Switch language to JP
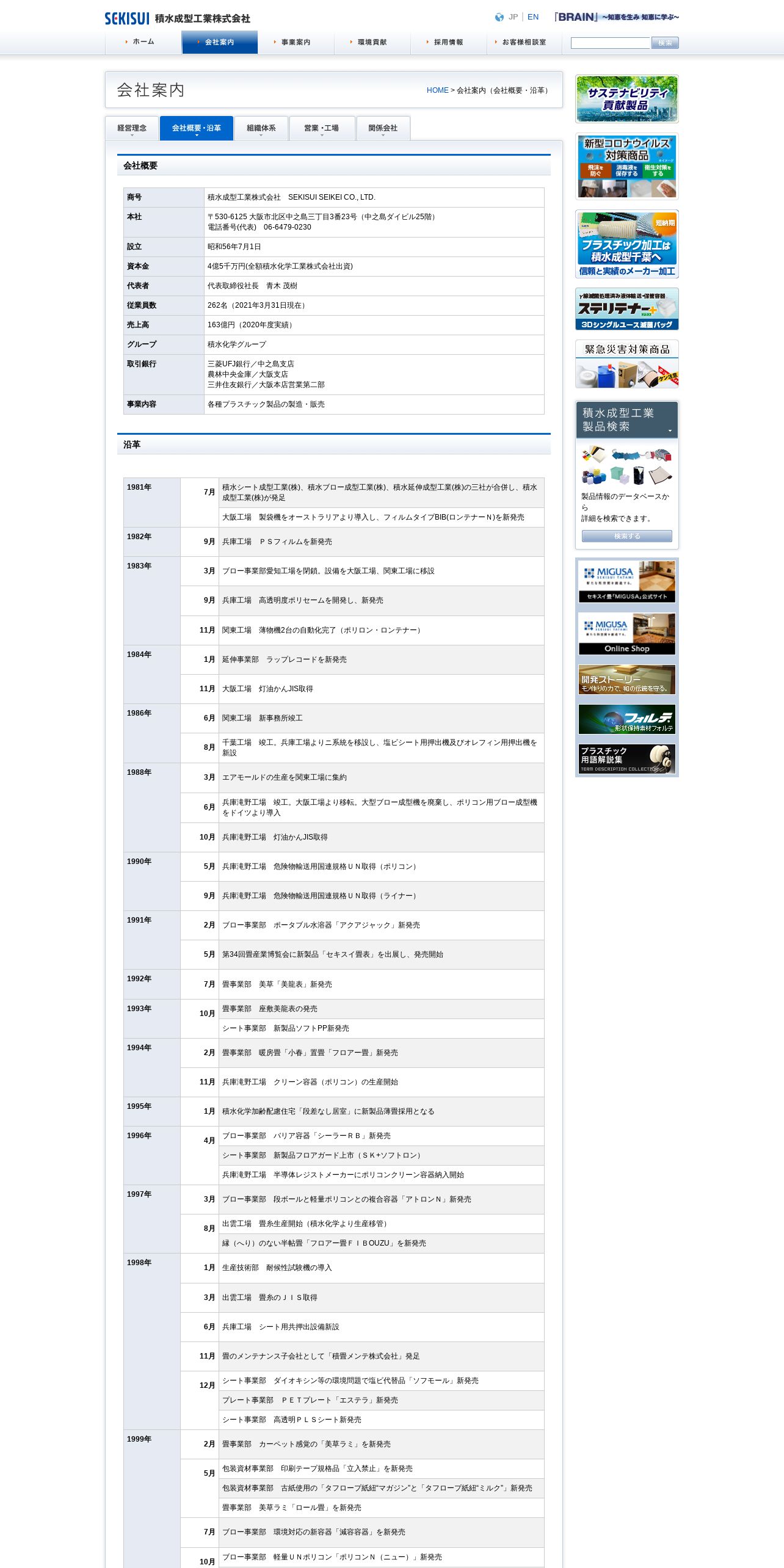The image size is (784, 1568). (513, 17)
